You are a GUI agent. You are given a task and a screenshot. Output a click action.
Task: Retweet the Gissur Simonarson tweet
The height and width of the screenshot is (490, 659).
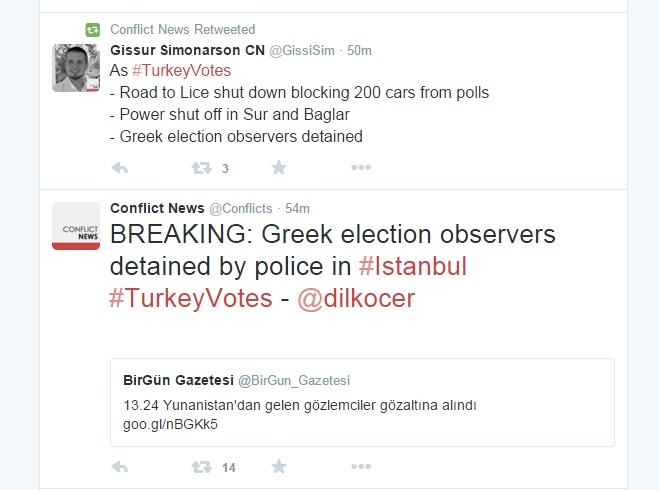coord(201,168)
